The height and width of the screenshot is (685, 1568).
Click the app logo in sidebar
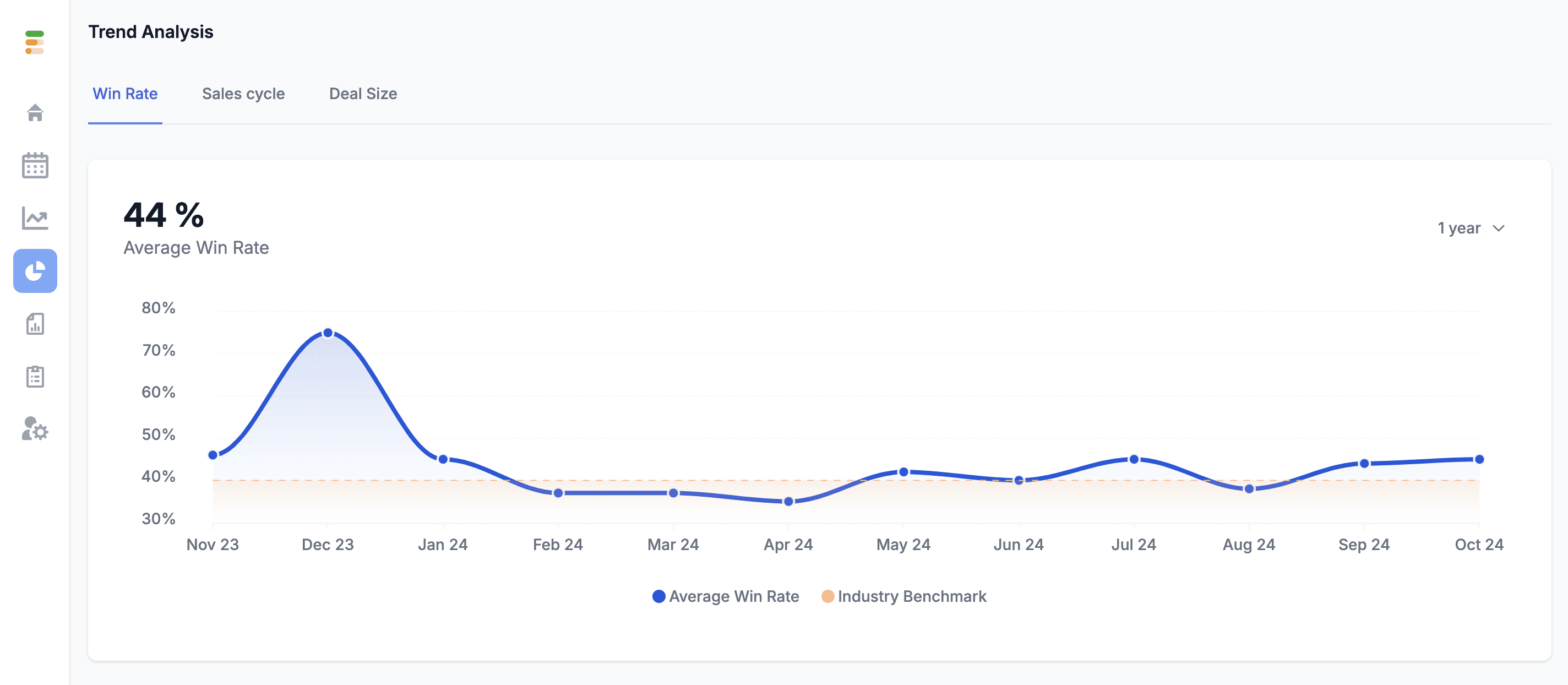[x=35, y=42]
